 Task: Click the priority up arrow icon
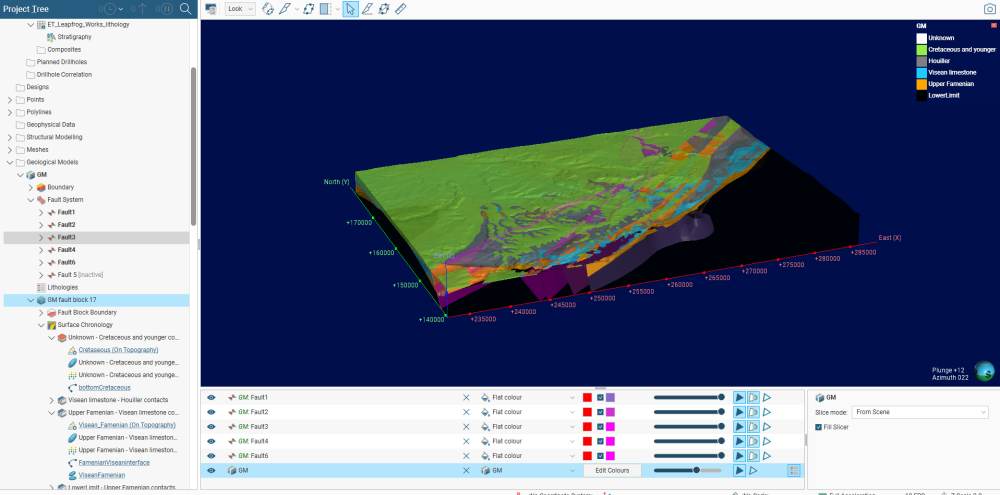pos(142,9)
